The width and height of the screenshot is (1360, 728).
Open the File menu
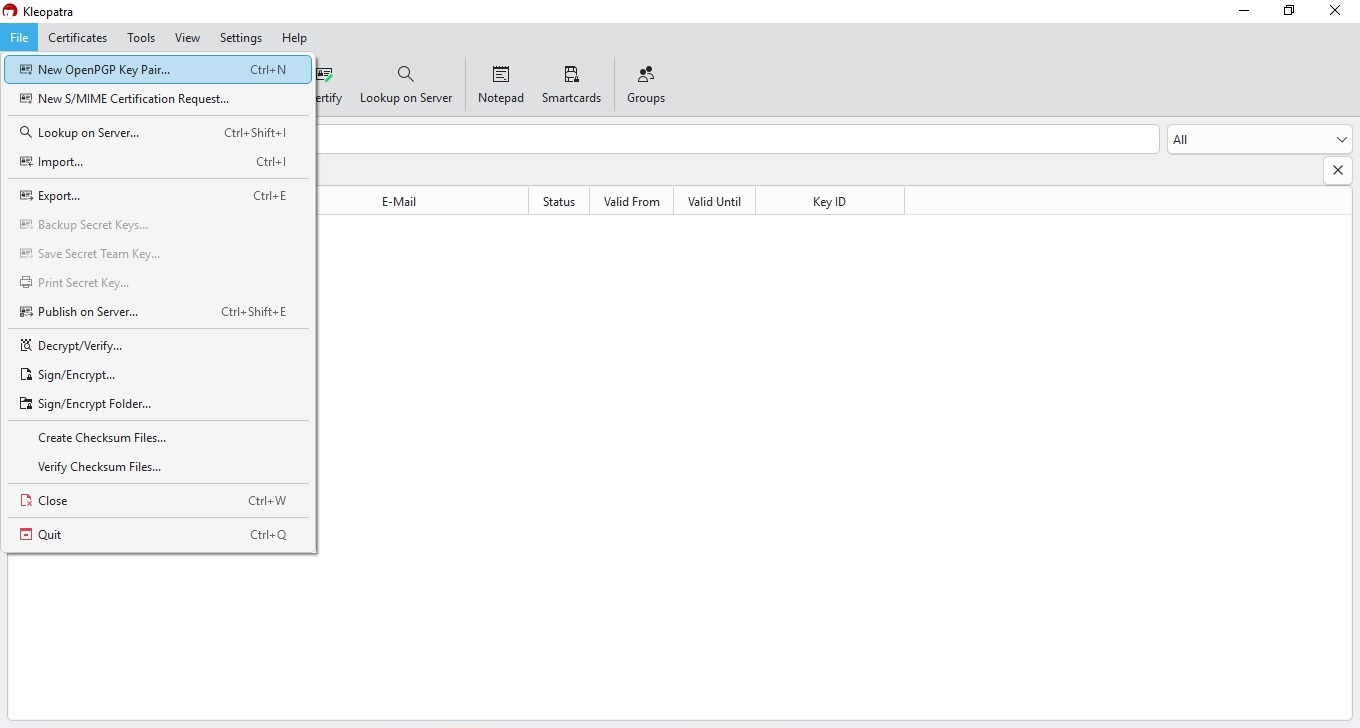19,38
